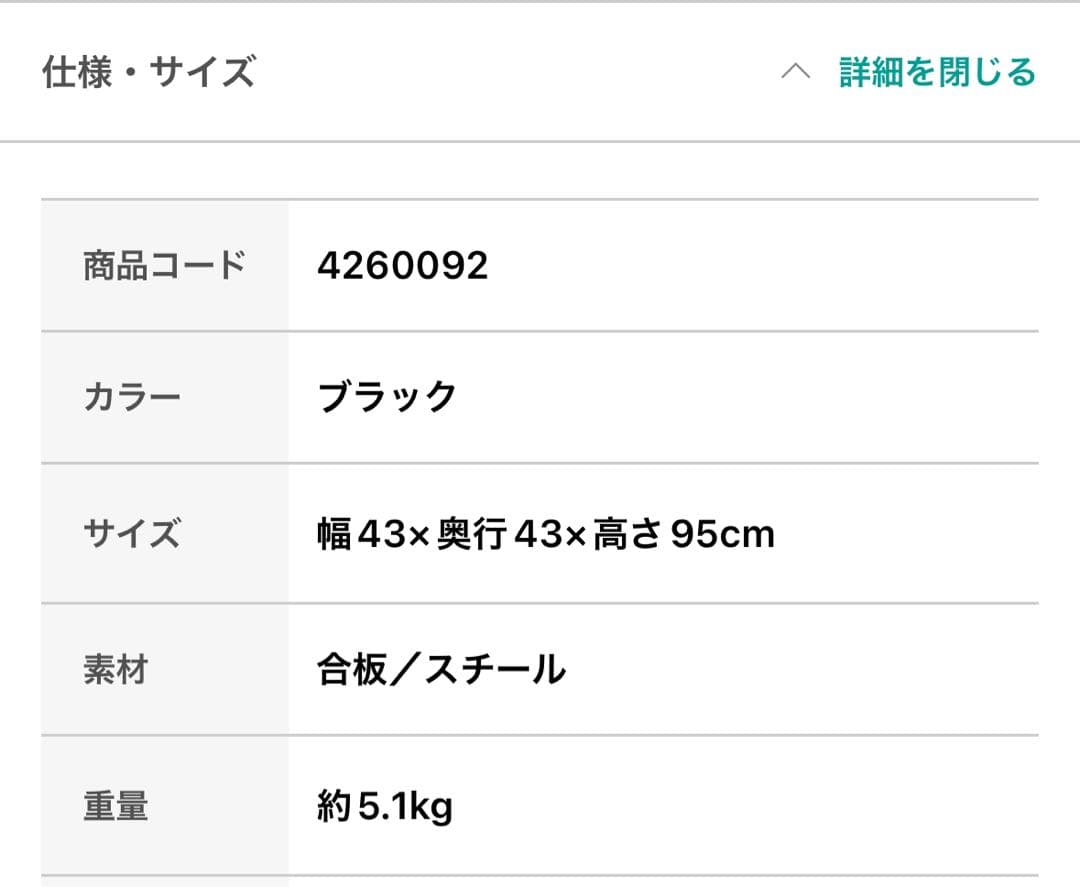Click the サイズ row label
This screenshot has height=887, width=1080.
tap(131, 535)
